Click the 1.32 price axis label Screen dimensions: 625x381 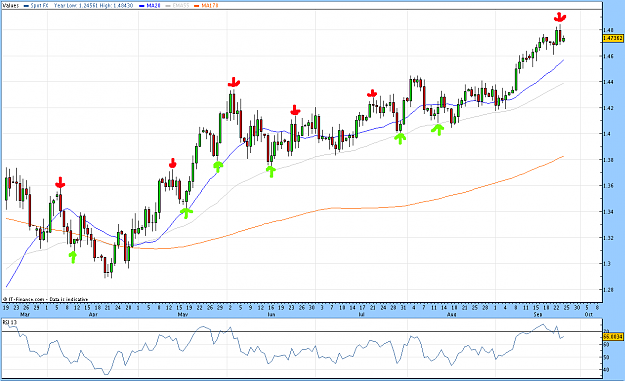[608, 238]
